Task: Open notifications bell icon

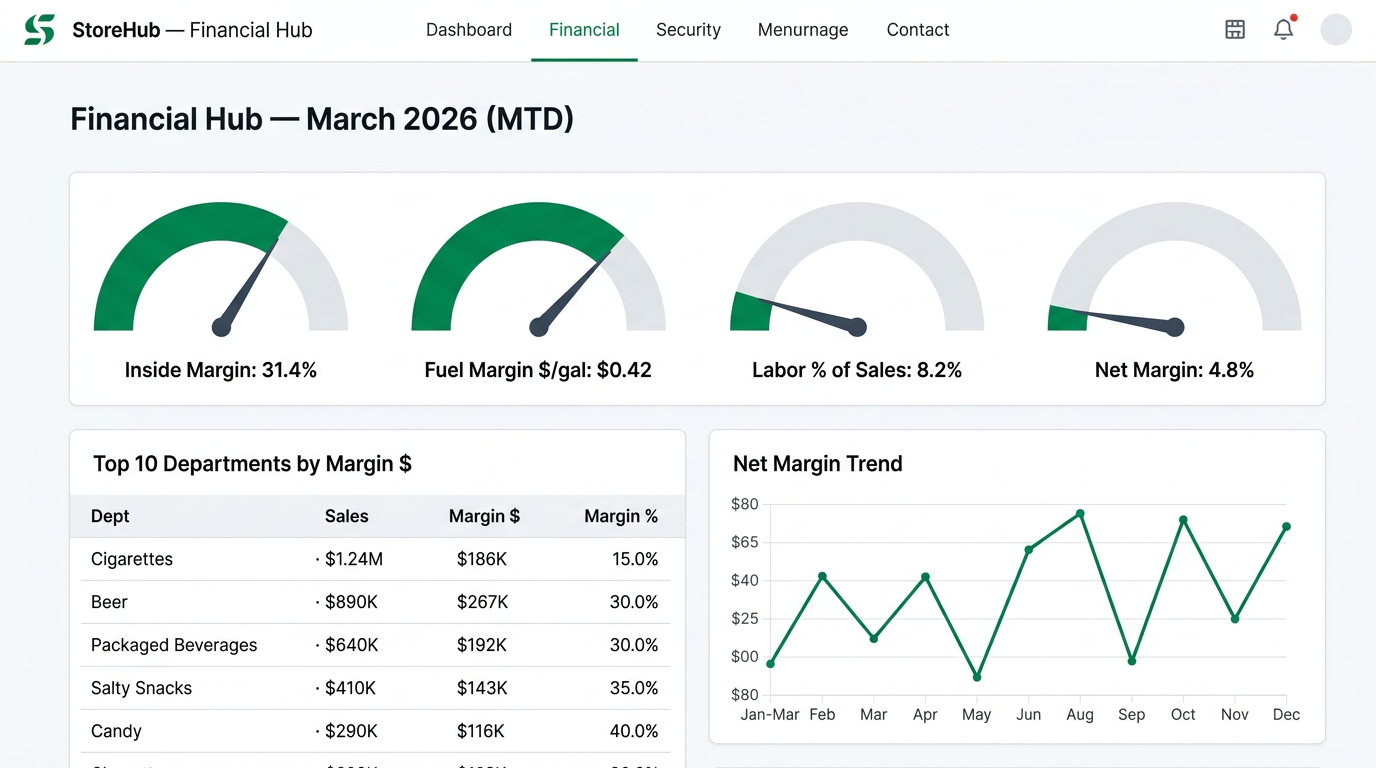Action: coord(1284,29)
